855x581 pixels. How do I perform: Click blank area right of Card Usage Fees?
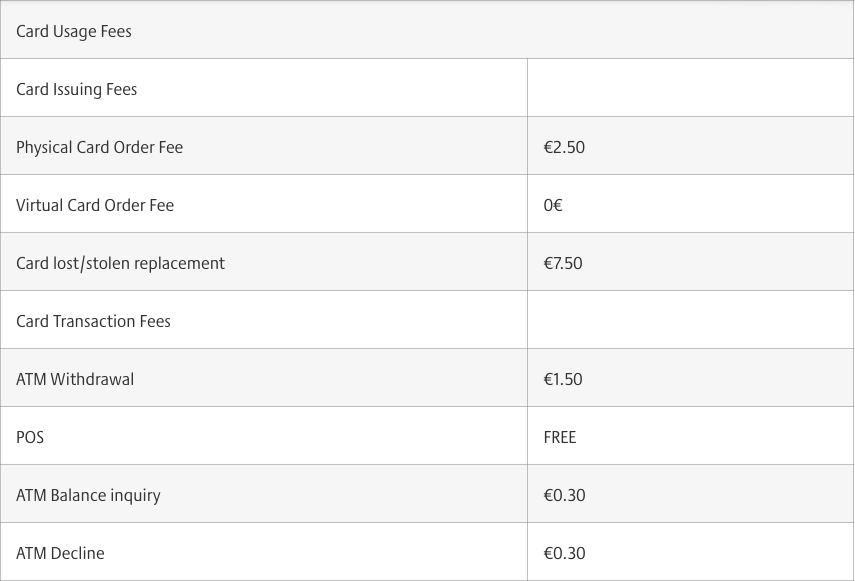click(x=491, y=30)
